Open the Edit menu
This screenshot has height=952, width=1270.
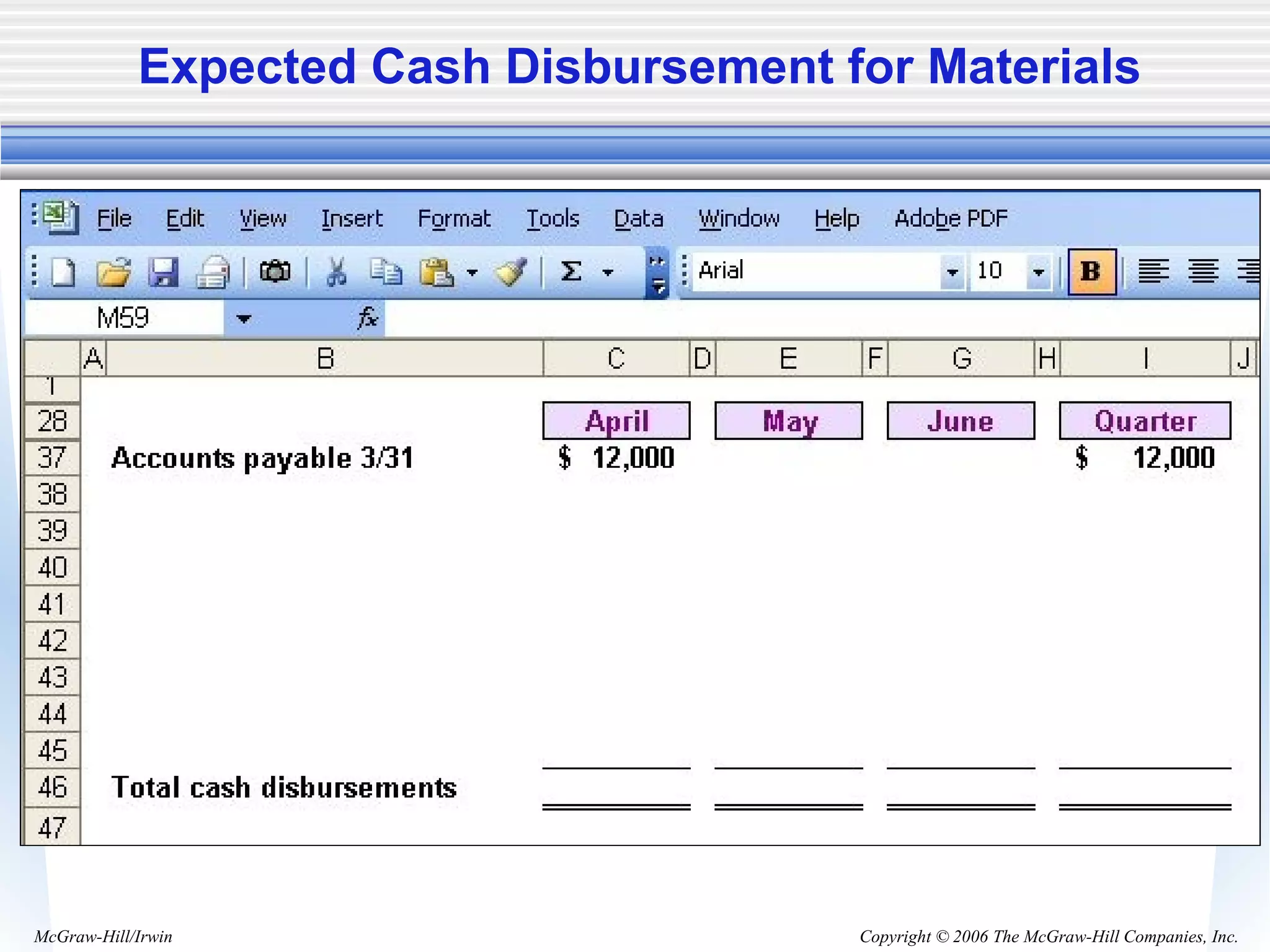coord(185,219)
